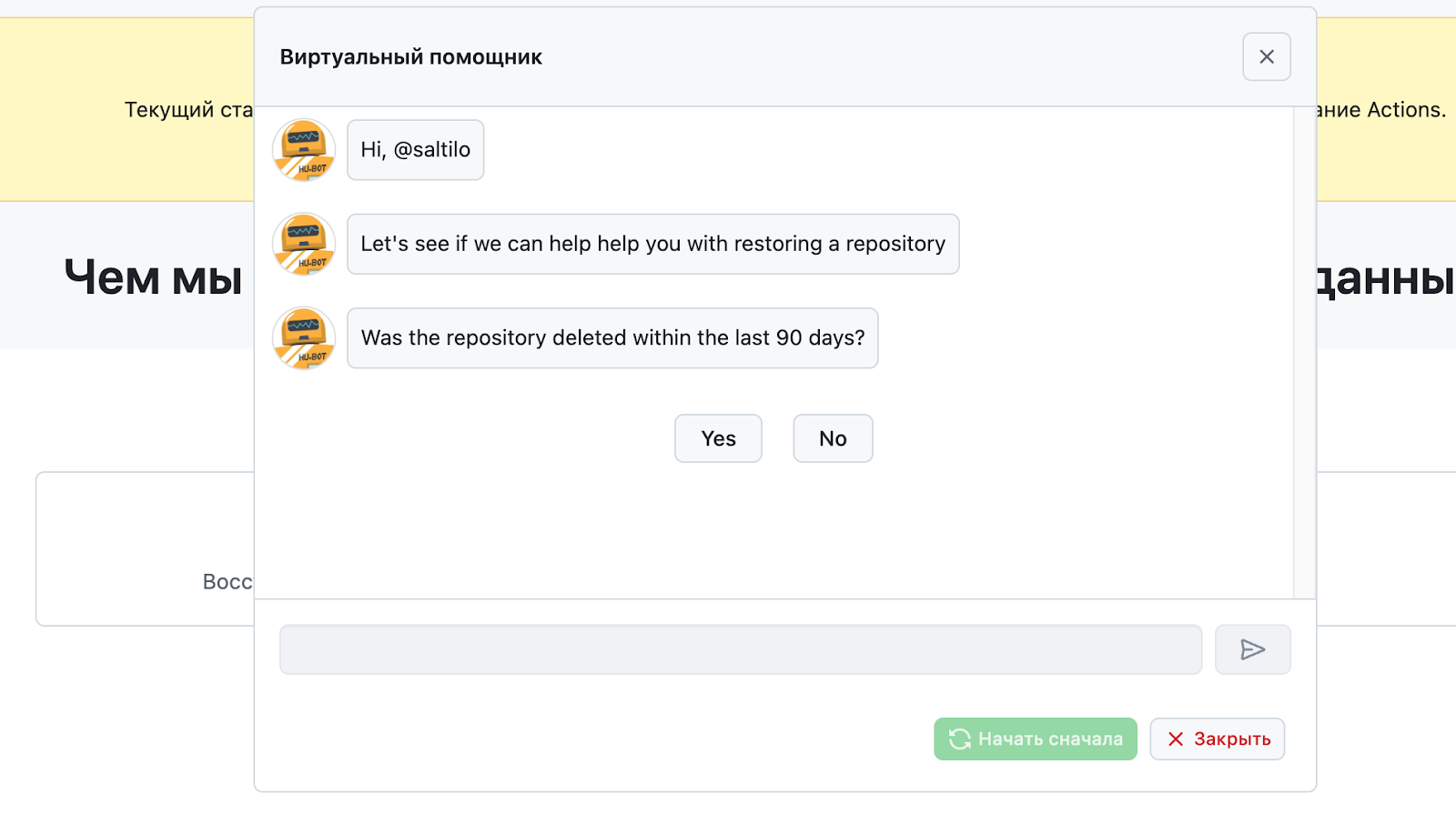Click the "Was the repository deleted" question bubble
This screenshot has height=814, width=1456.
[x=612, y=338]
